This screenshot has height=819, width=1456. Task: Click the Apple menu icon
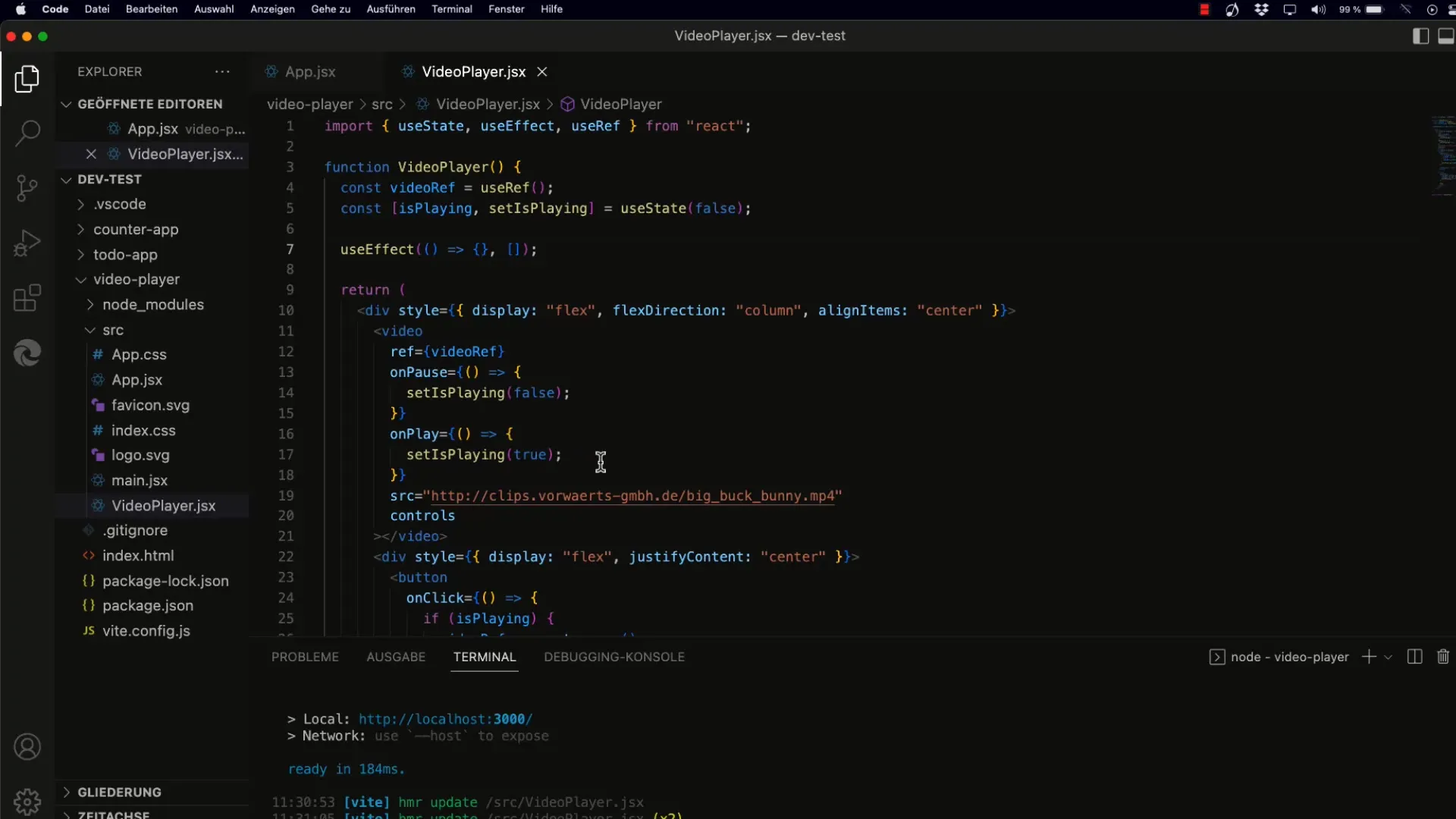point(20,9)
